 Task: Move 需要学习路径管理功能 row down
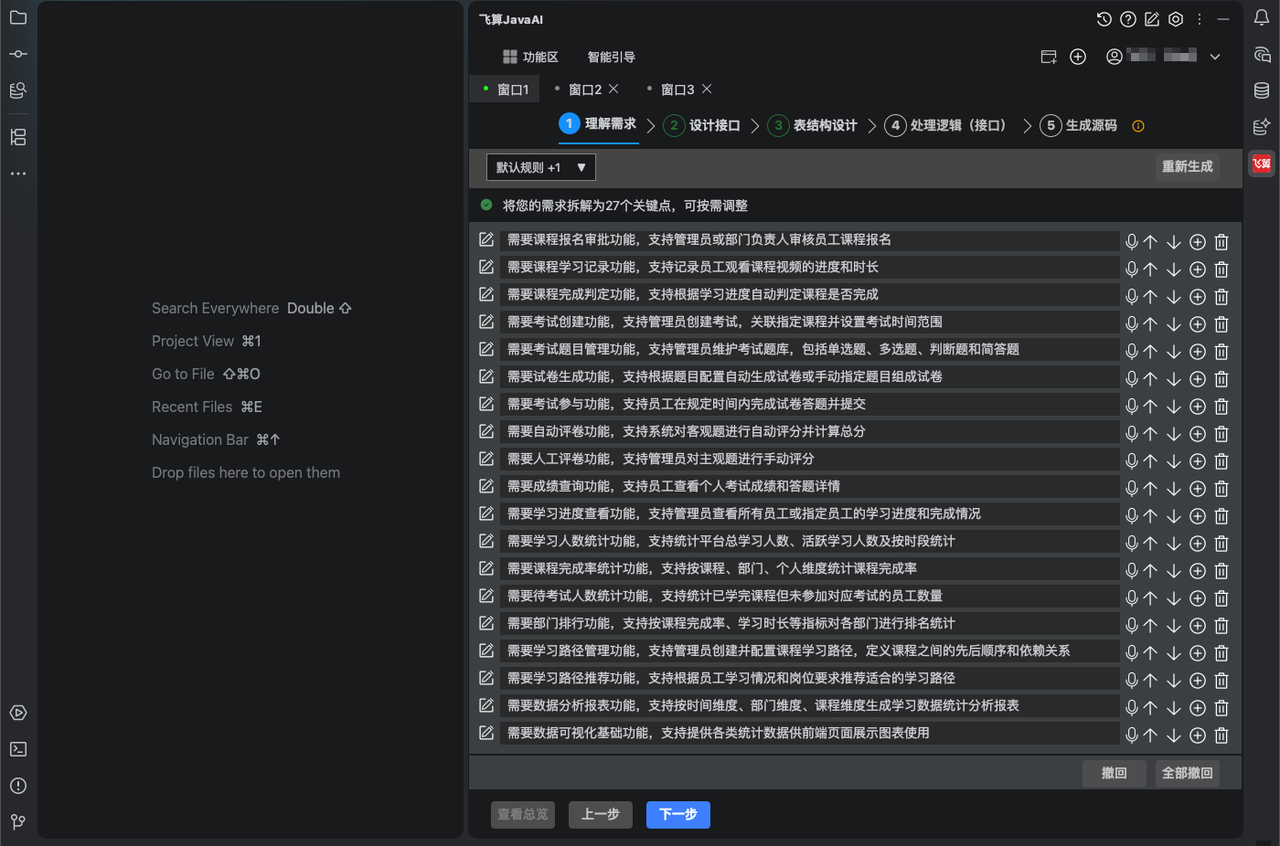click(x=1174, y=652)
